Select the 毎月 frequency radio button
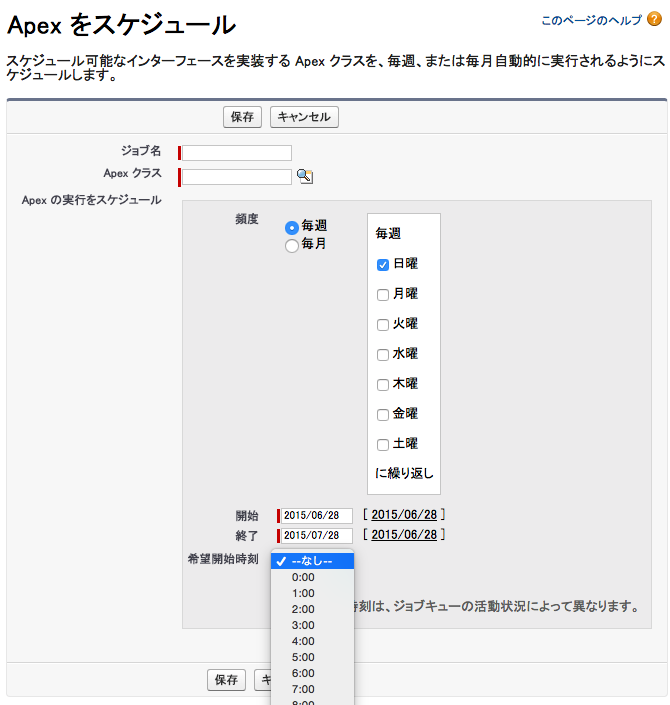This screenshot has height=705, width=670. point(292,246)
